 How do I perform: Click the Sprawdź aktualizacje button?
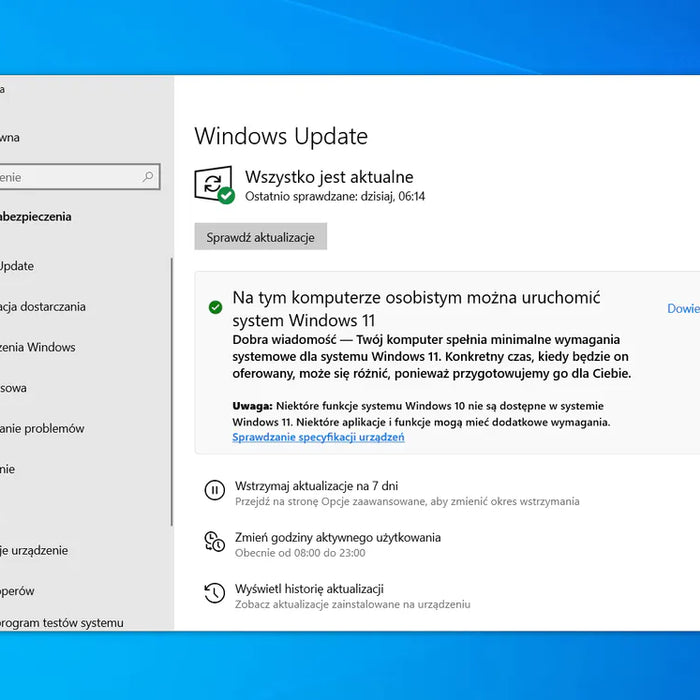pyautogui.click(x=260, y=237)
